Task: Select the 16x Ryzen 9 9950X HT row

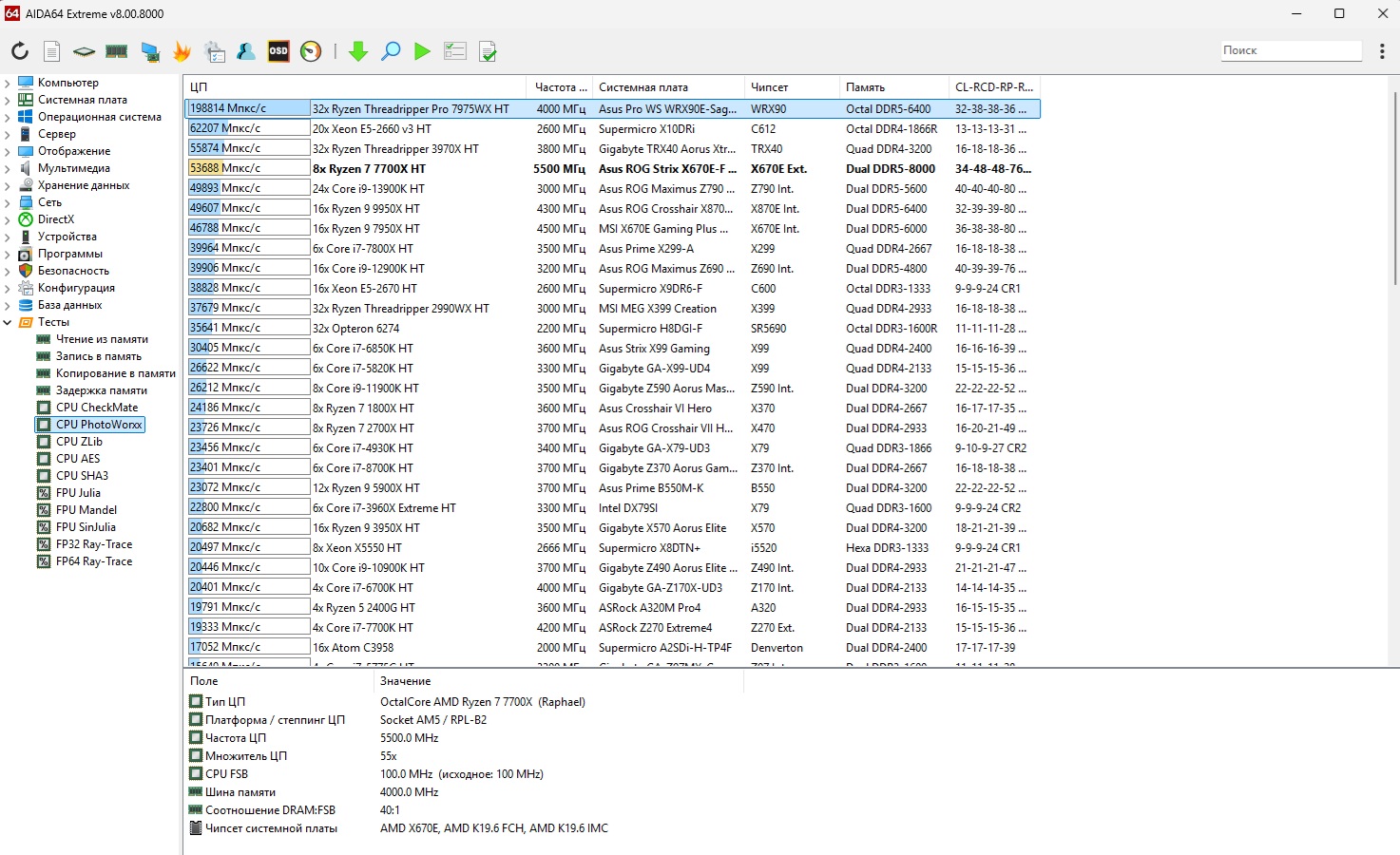Action: click(x=612, y=209)
